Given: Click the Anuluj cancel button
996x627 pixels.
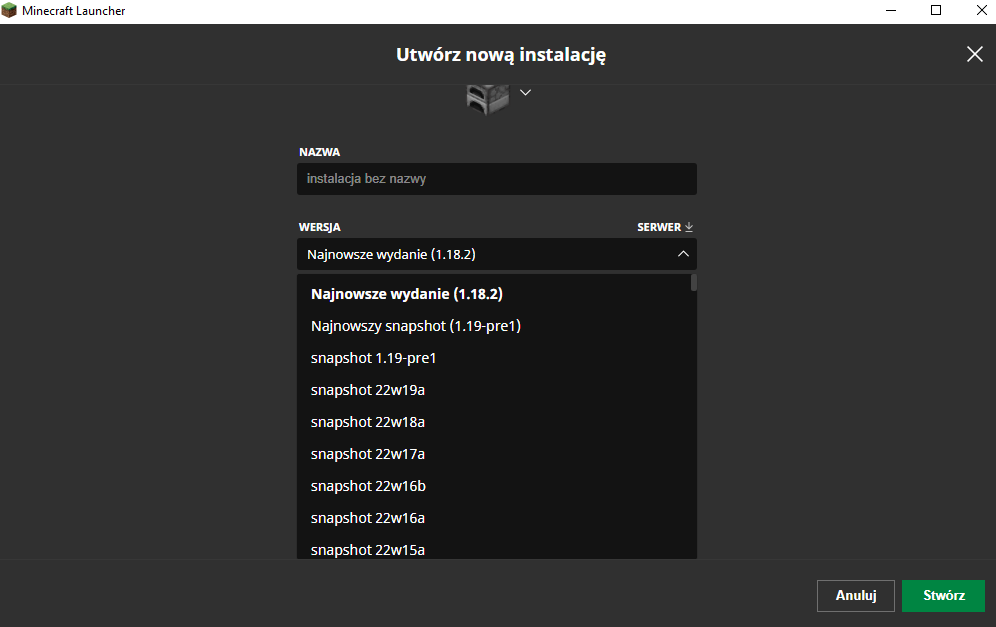Looking at the screenshot, I should click(x=856, y=596).
